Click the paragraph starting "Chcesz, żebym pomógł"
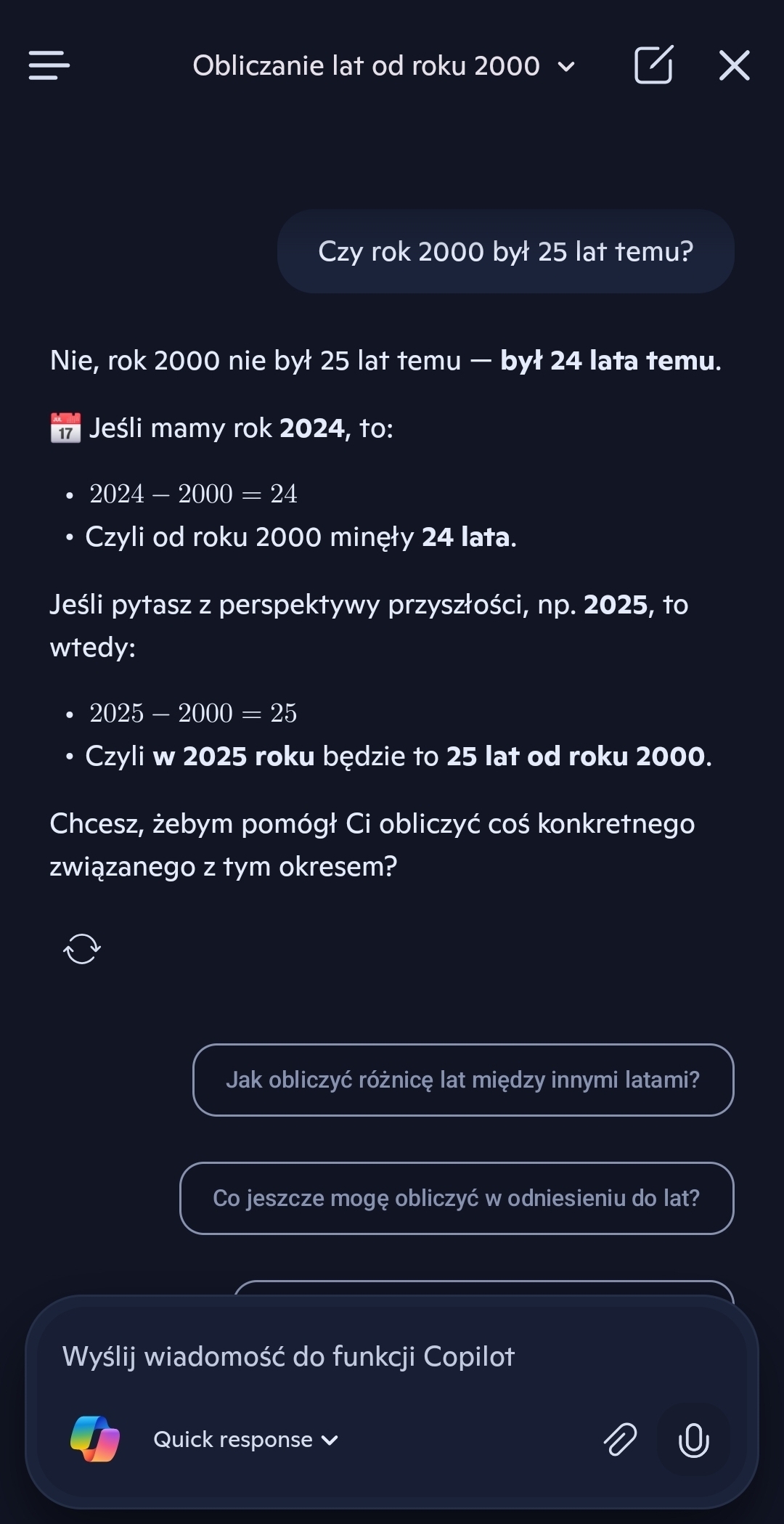The image size is (784, 1524). (x=372, y=845)
